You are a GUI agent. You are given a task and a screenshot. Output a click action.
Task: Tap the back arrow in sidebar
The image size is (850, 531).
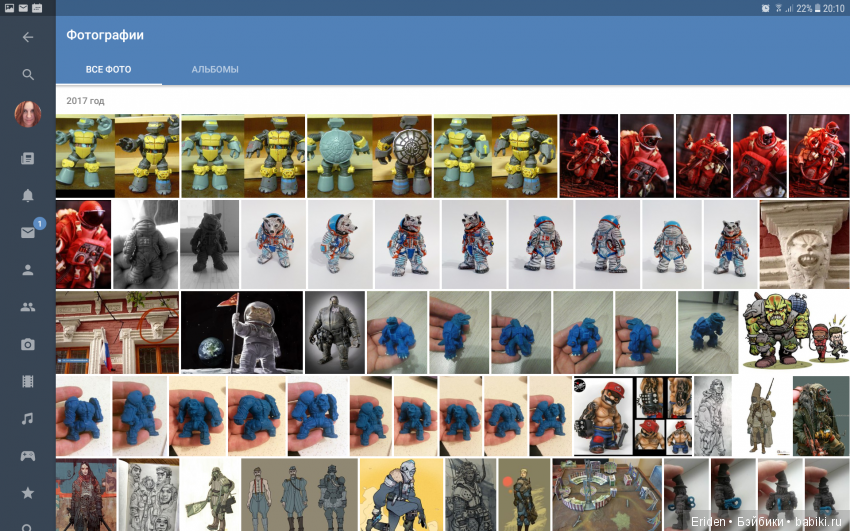click(x=28, y=37)
